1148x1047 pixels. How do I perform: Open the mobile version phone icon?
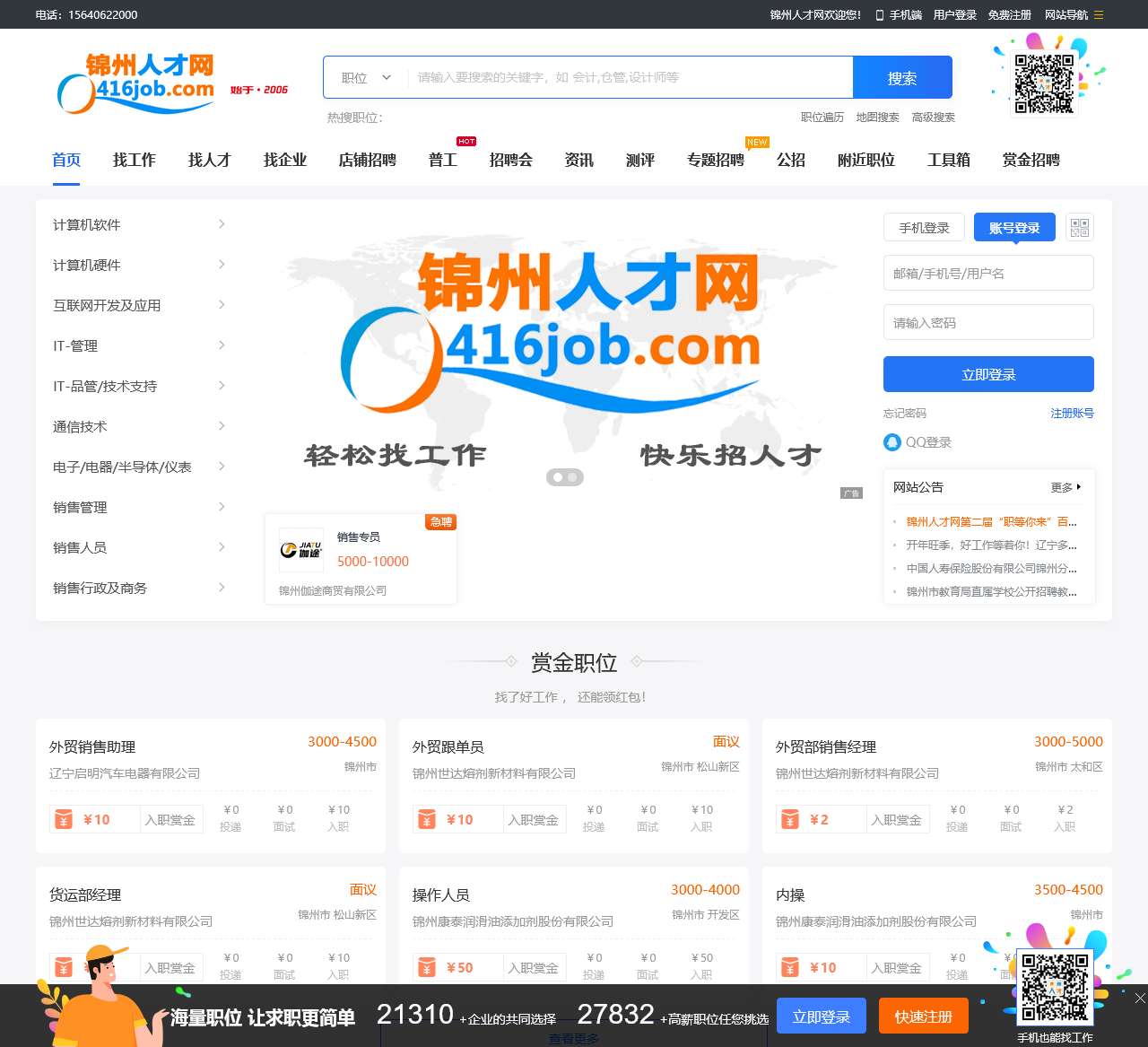point(880,14)
